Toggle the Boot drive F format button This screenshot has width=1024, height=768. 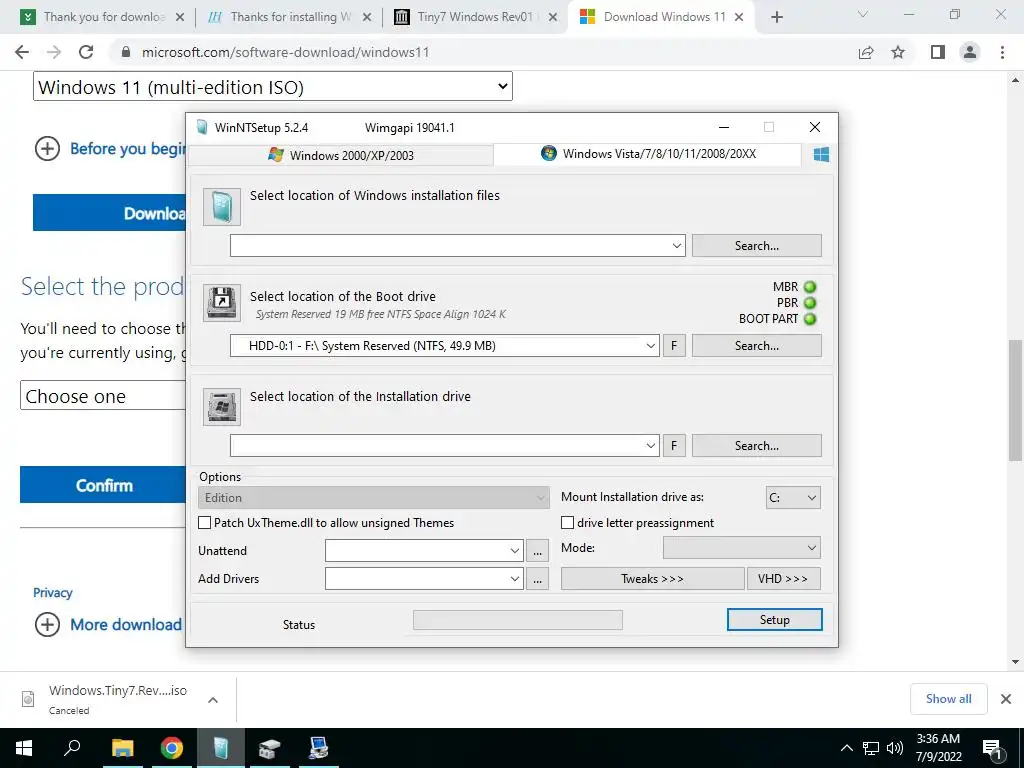point(674,345)
